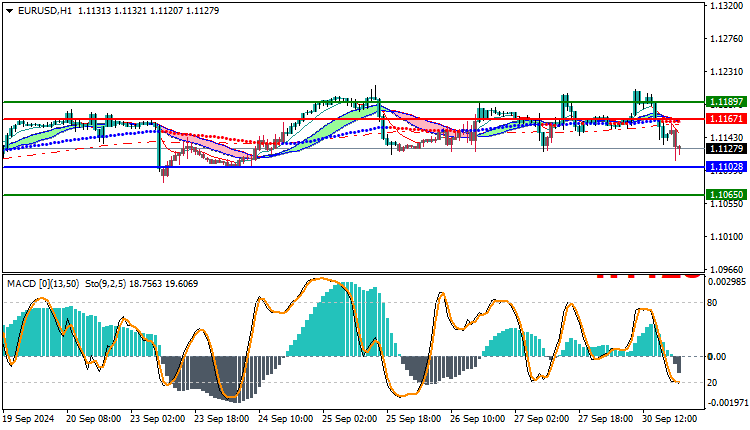Image resolution: width=750 pixels, height=430 pixels.
Task: Click the stochastic 20 level label
Action: point(712,383)
